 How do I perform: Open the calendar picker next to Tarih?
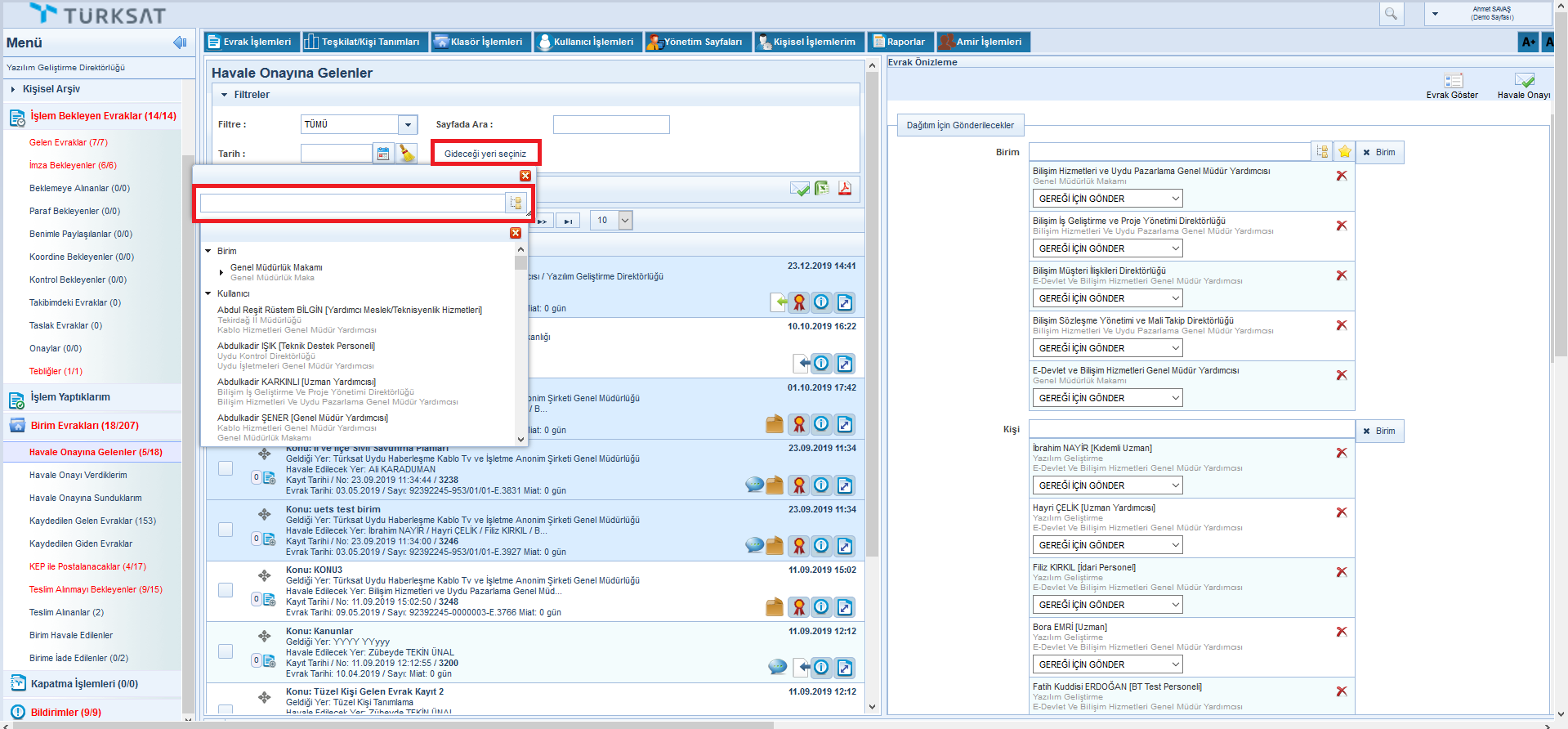click(382, 154)
